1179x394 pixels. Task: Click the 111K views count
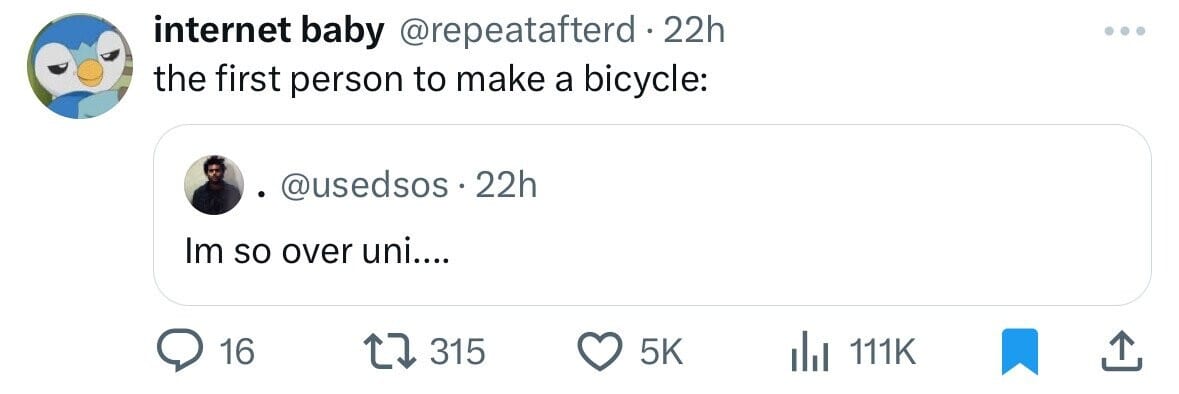click(882, 352)
